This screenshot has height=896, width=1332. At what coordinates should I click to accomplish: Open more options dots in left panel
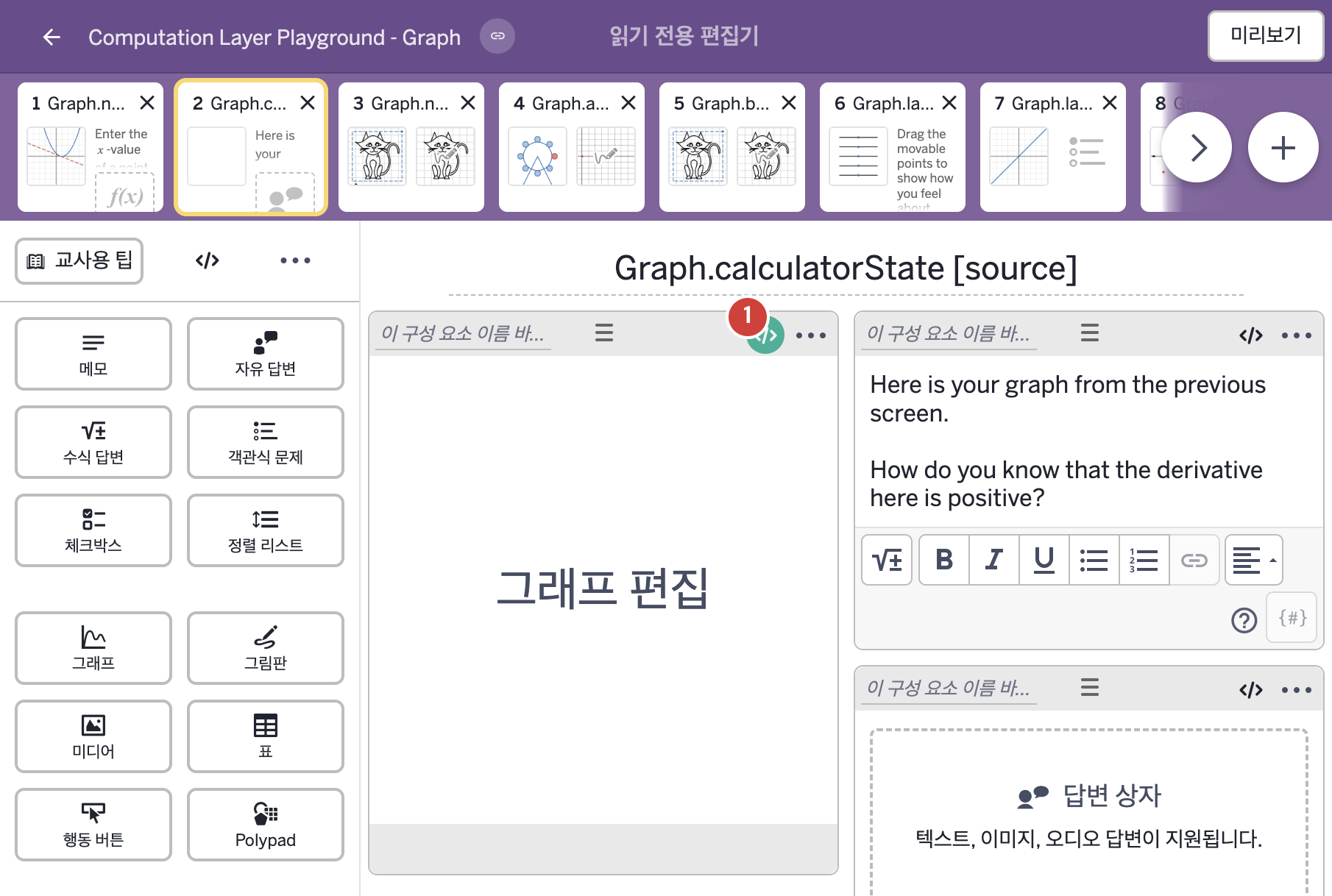295,260
